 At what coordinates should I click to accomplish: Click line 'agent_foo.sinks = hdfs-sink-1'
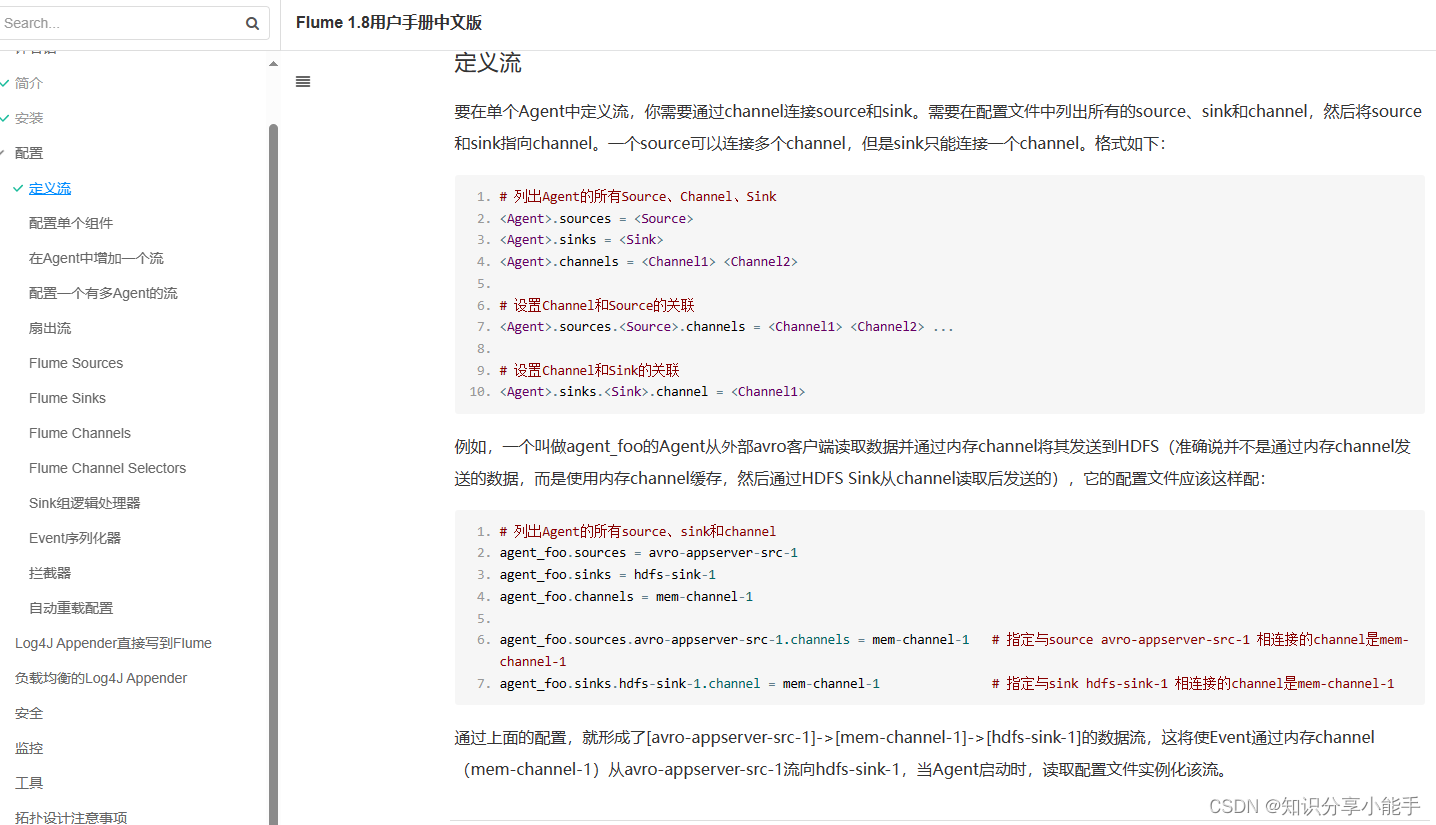[x=608, y=575]
